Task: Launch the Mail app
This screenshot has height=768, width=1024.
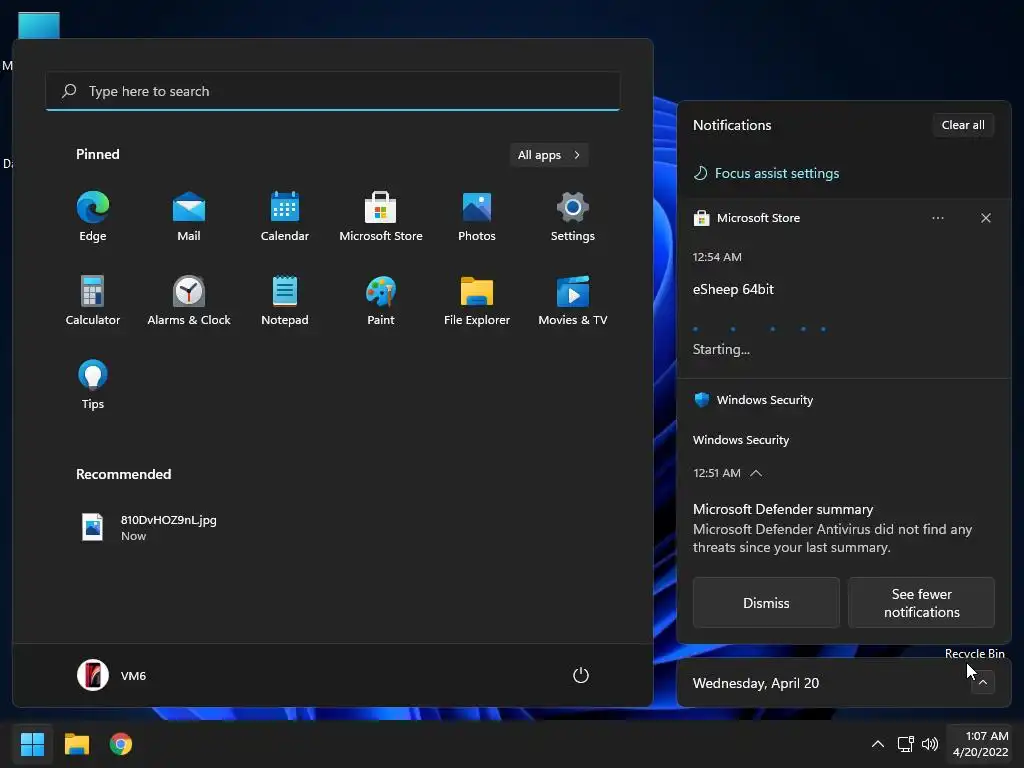Action: point(189,217)
